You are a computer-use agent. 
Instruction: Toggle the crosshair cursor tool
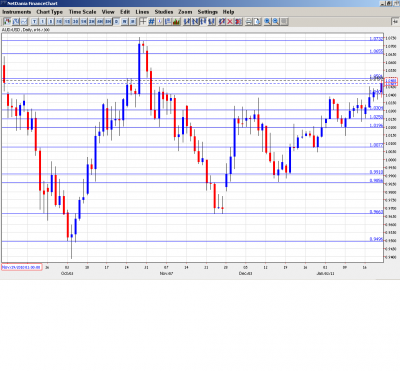coord(143,22)
